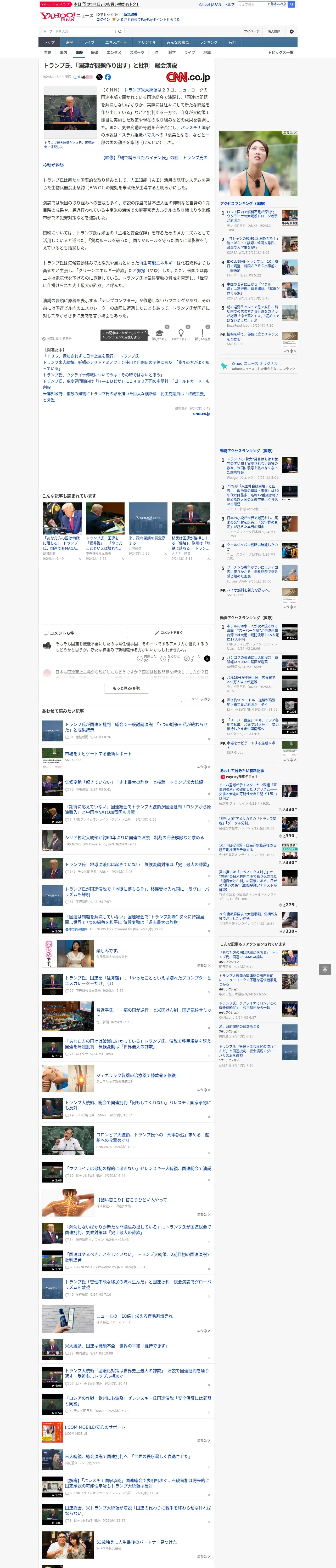The width and height of the screenshot is (336, 1568).
Task: Select the 国内 category
Action: [x=63, y=52]
